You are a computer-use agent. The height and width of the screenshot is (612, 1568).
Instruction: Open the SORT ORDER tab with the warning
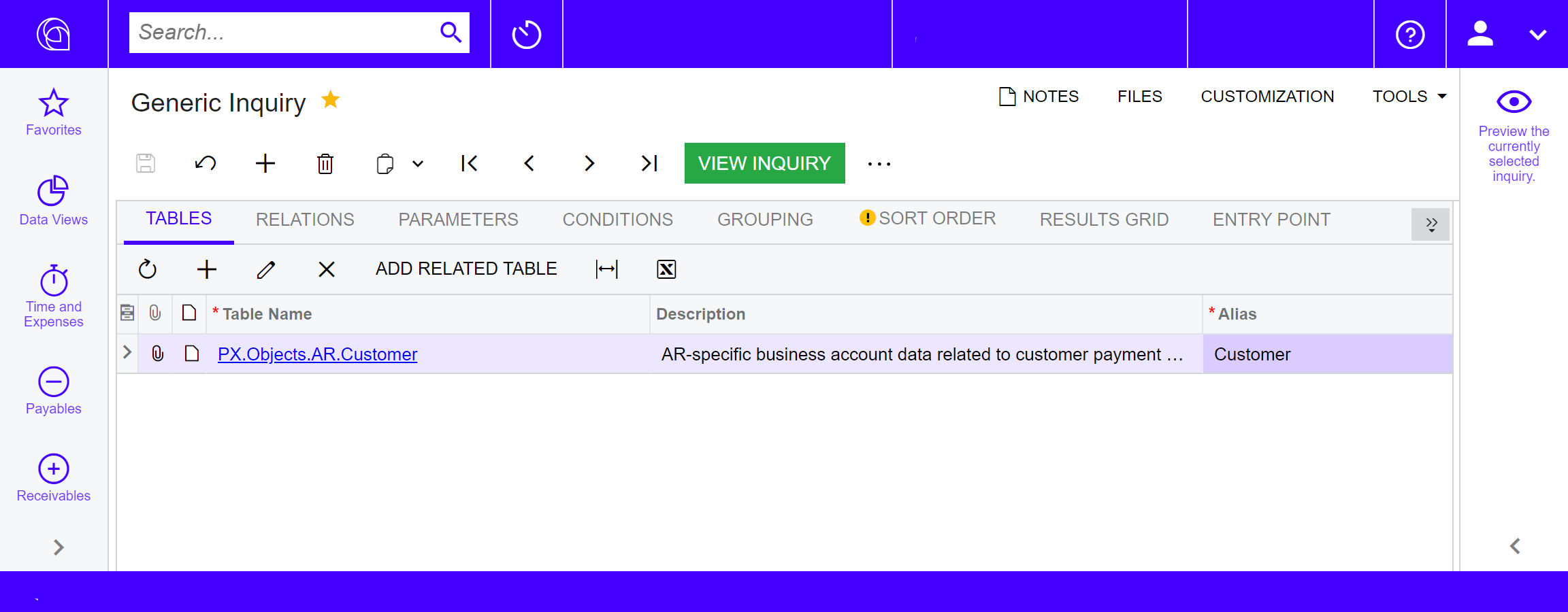tap(937, 218)
